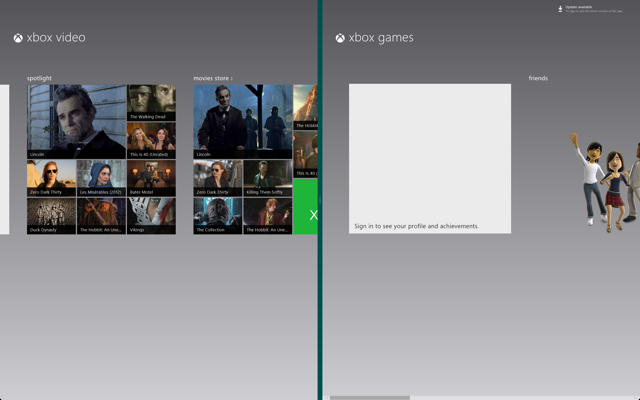Click the download arrow icon for update

click(560, 9)
